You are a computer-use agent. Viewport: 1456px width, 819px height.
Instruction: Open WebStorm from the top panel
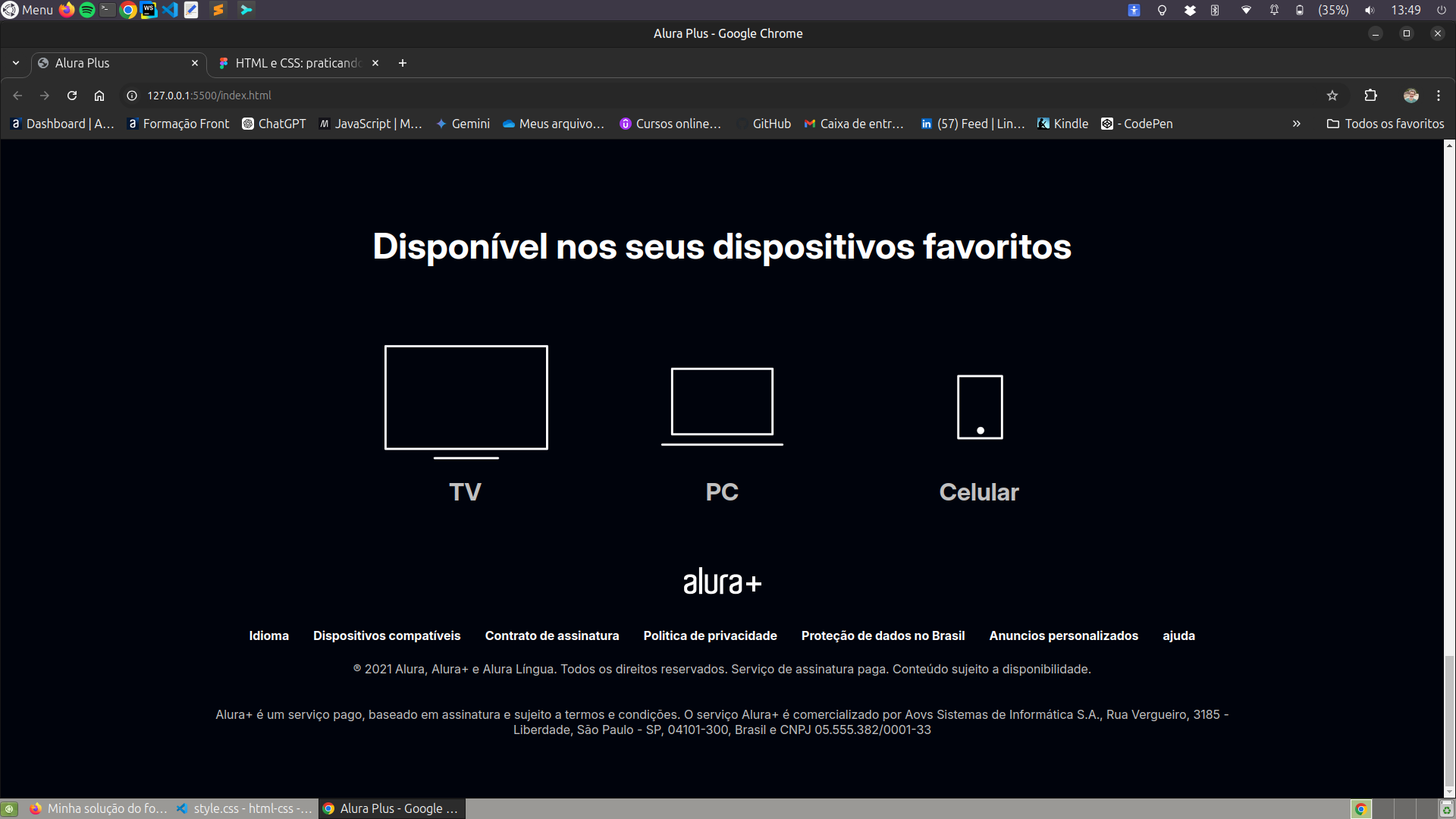point(149,10)
